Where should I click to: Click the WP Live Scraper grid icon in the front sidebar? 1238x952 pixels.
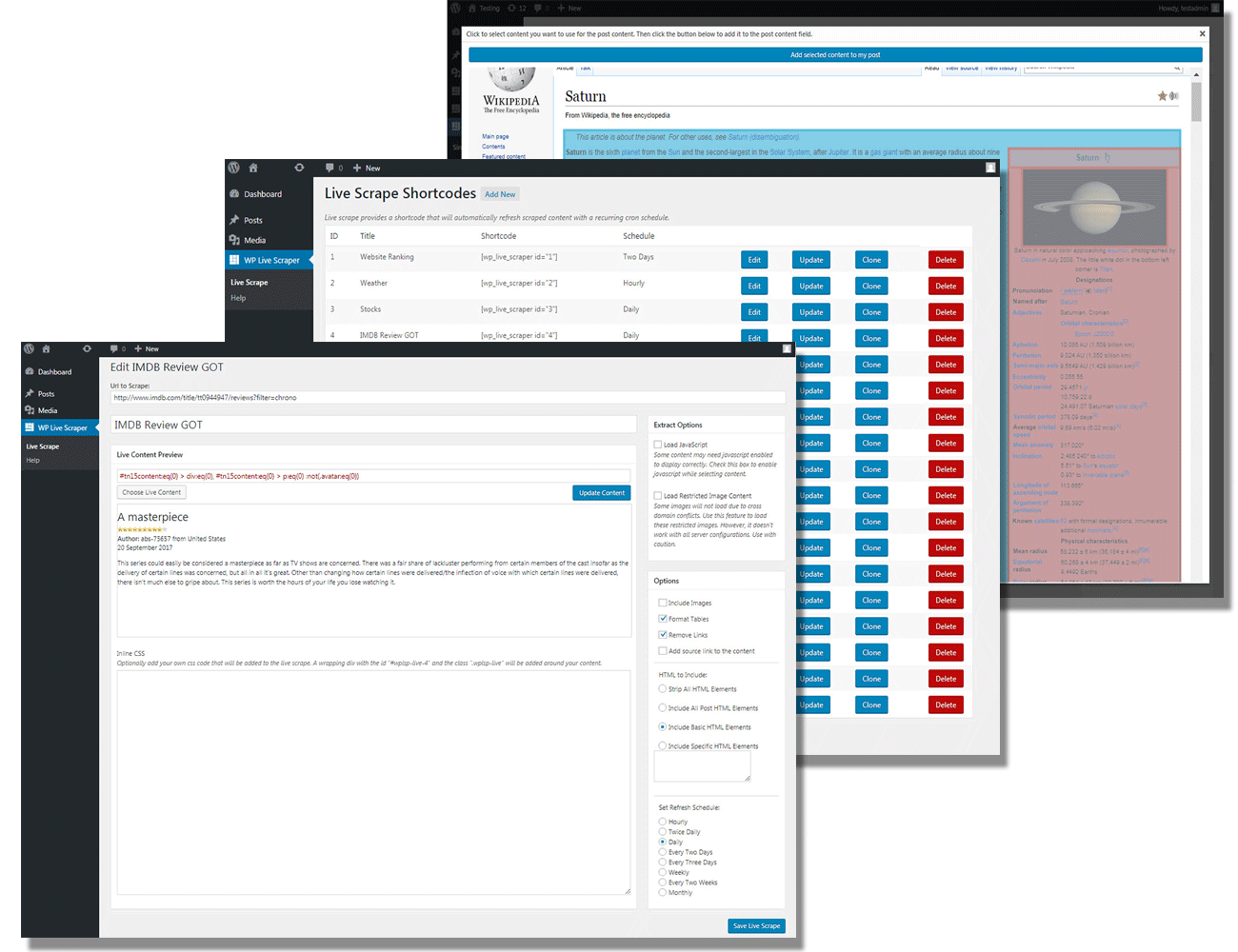point(30,427)
